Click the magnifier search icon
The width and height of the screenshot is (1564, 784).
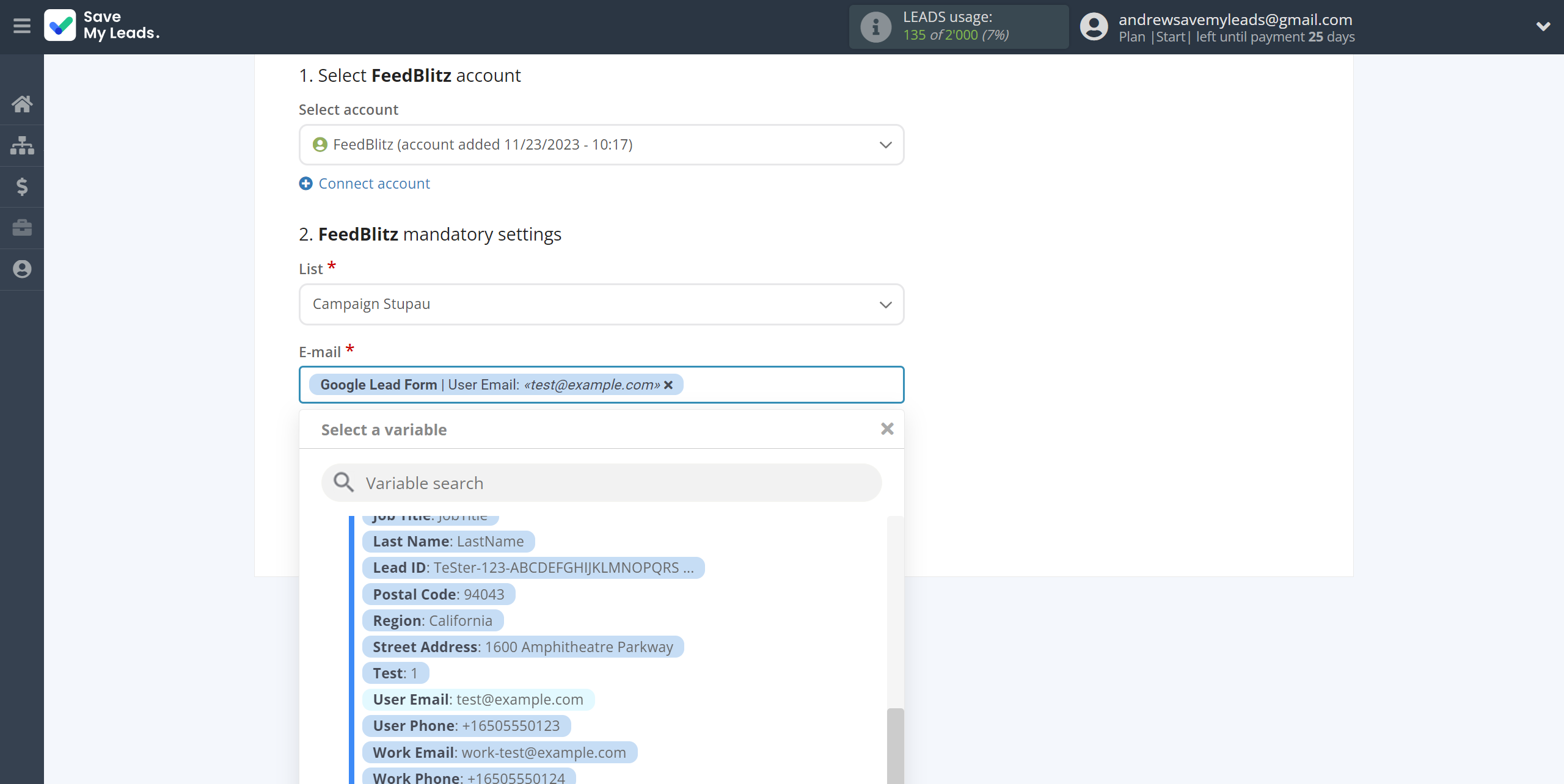coord(343,482)
